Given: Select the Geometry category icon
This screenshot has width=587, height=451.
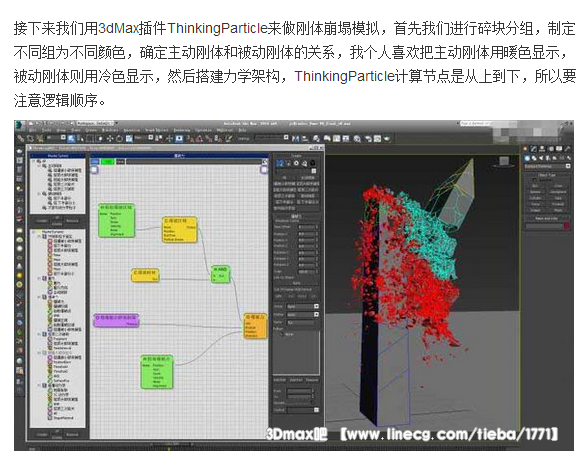Looking at the screenshot, I should pyautogui.click(x=527, y=158).
